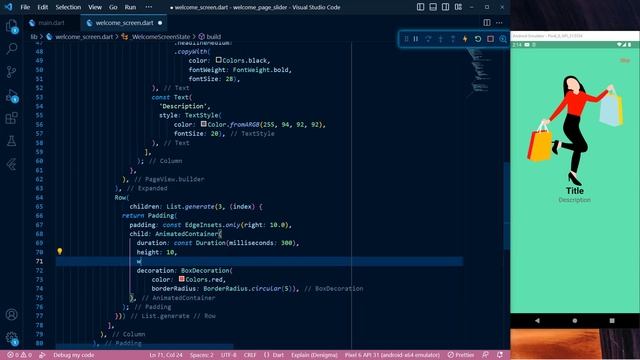Tap the emulator Back navigation button
640x360 pixels.
537,320
